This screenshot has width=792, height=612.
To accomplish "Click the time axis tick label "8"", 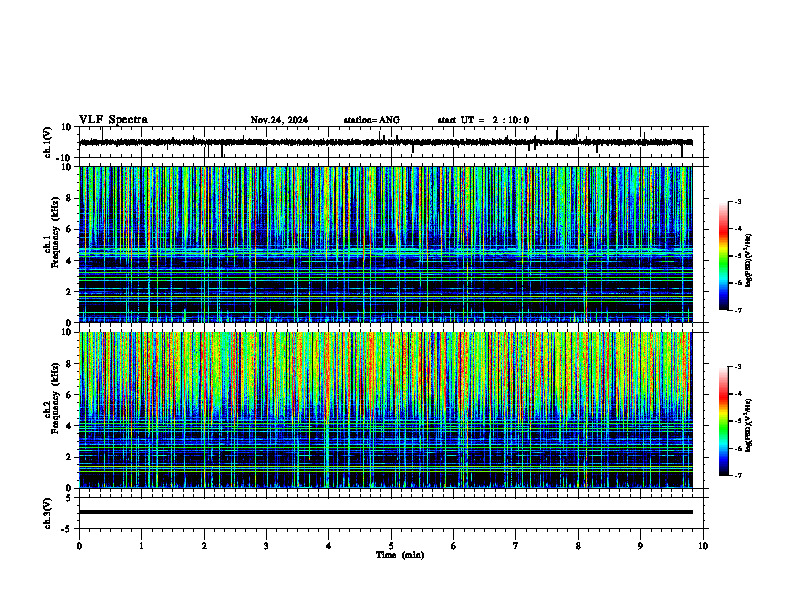I will 578,546.
